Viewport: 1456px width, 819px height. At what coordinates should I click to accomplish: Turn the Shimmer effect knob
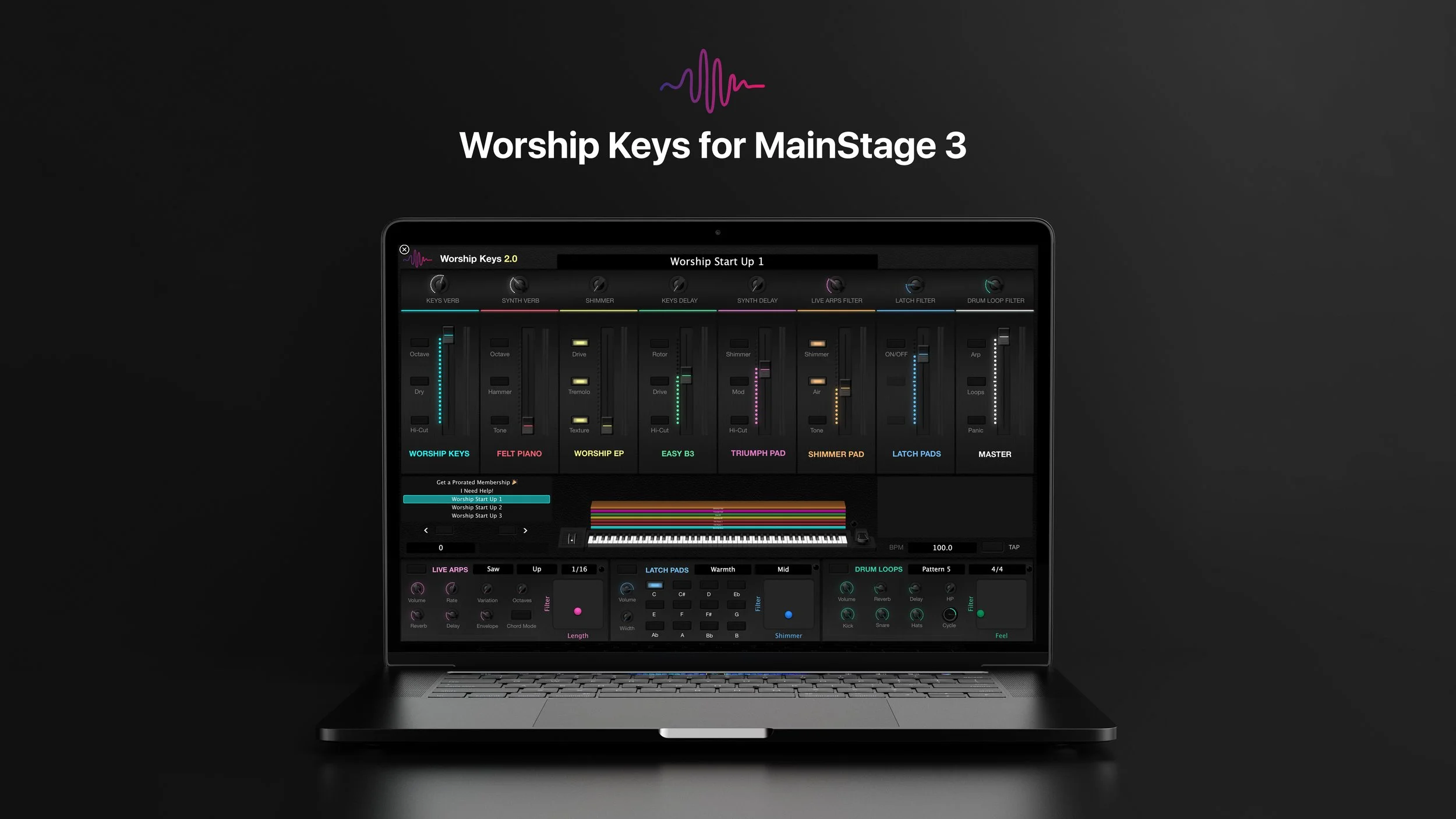click(x=599, y=285)
